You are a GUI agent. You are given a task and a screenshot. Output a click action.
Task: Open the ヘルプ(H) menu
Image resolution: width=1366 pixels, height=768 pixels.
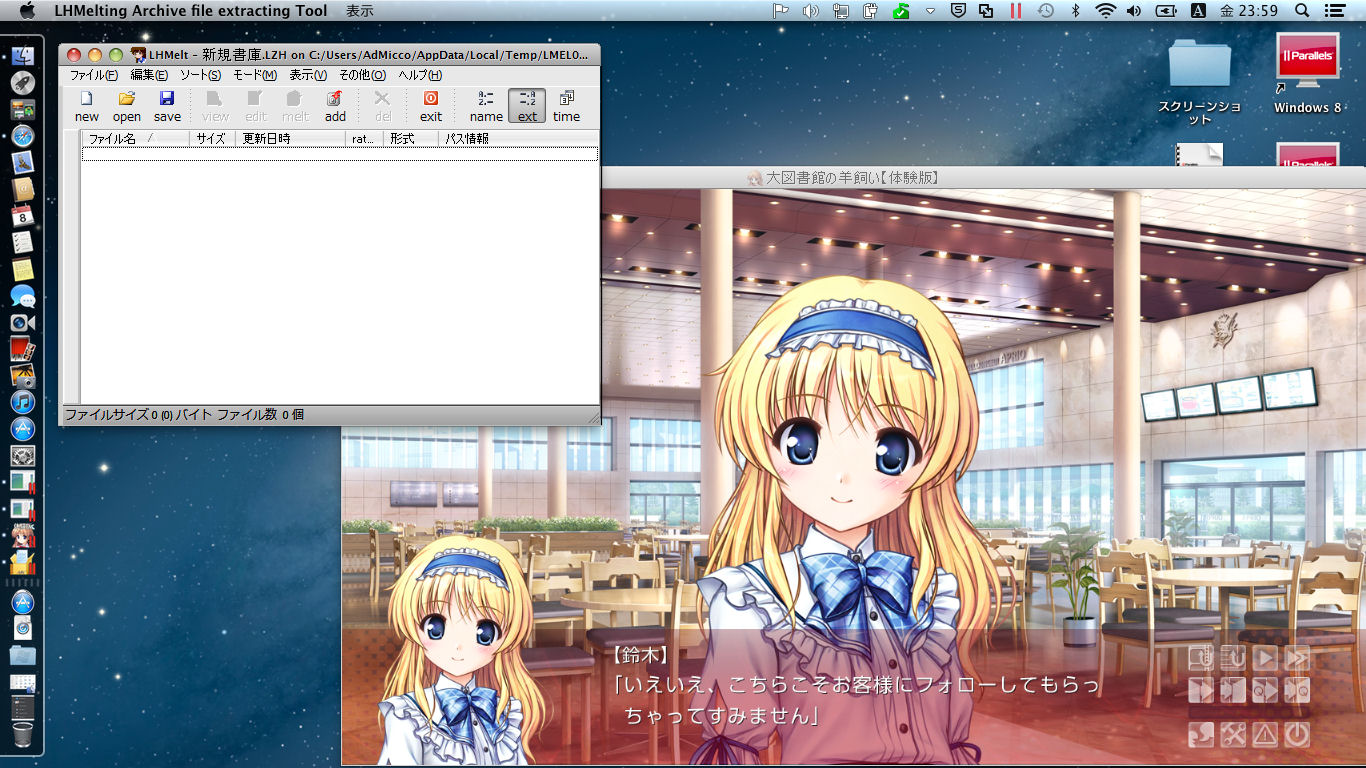pos(420,75)
